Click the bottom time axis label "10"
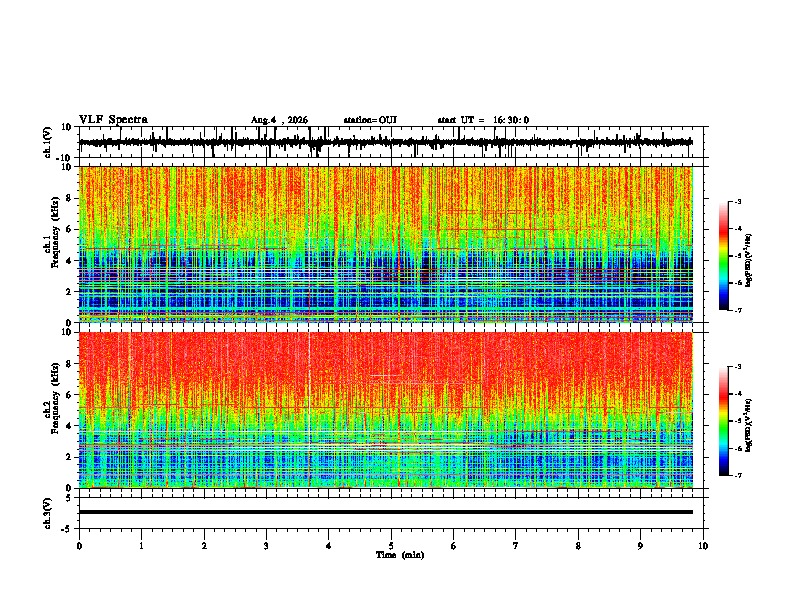 [x=703, y=546]
